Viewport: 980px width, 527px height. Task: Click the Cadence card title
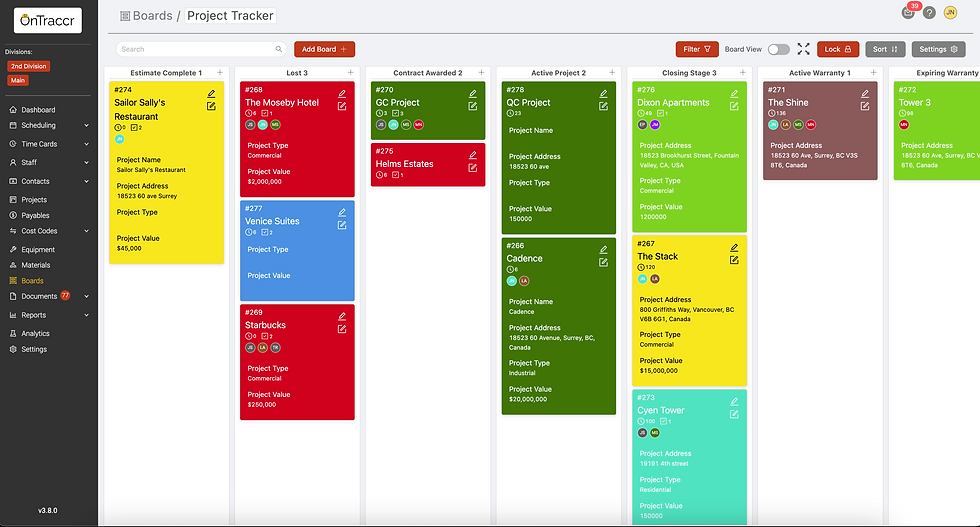click(x=524, y=258)
